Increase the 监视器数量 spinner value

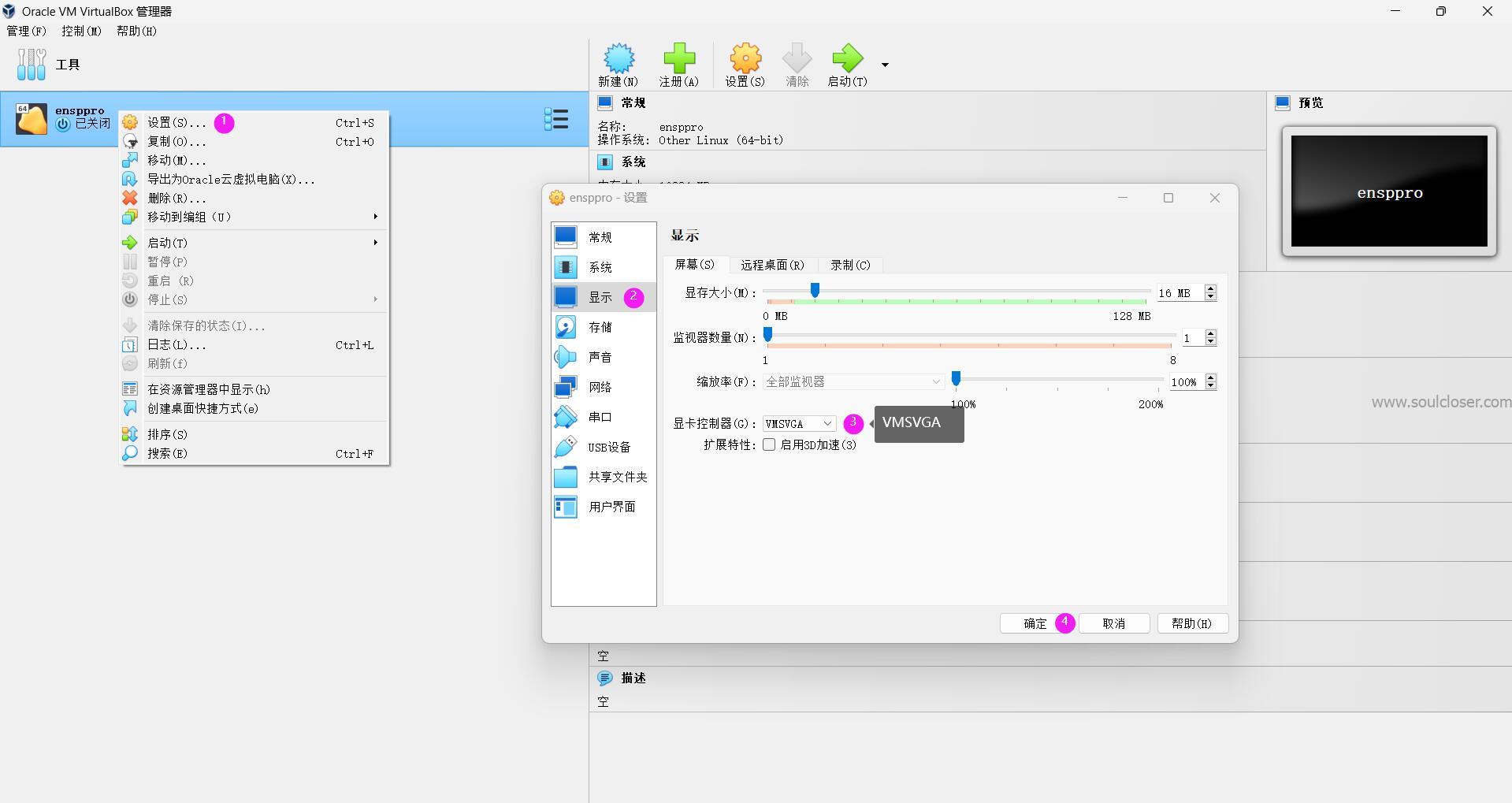click(1211, 333)
